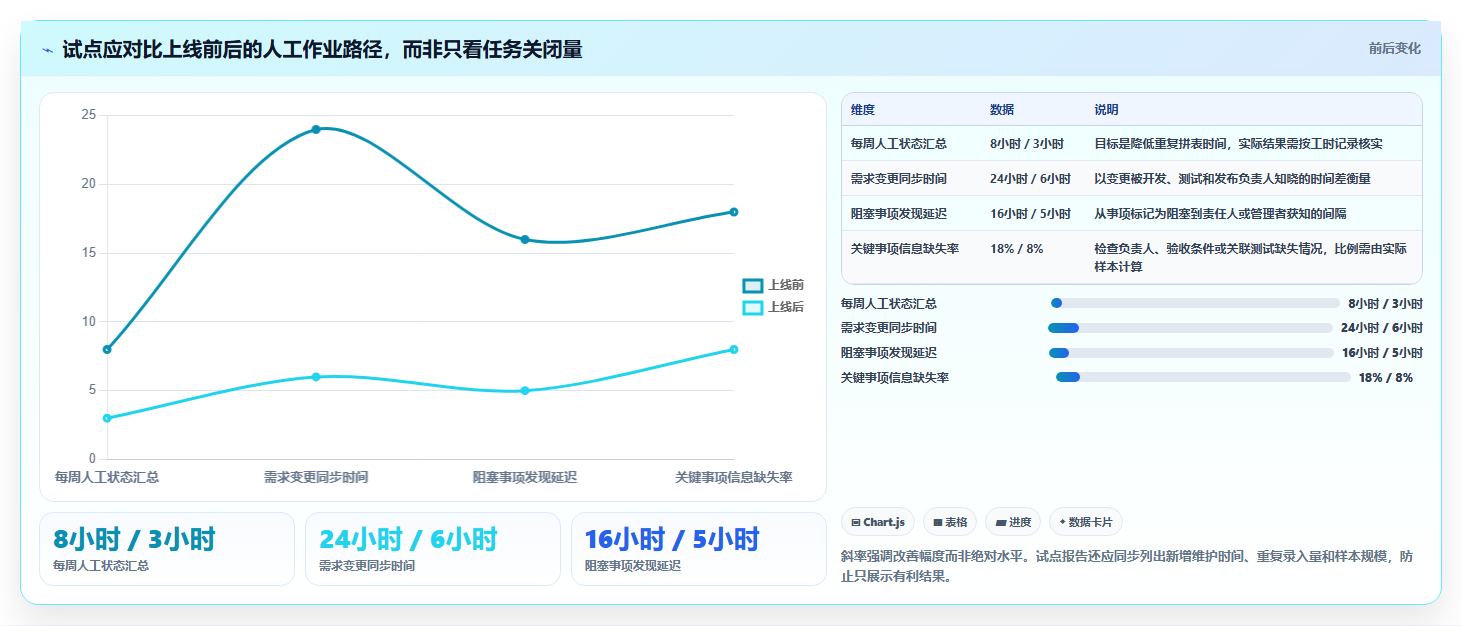Click the 关键事项信息缺失率 progress bar
Screen dimensions: 1462x626
[1203, 377]
